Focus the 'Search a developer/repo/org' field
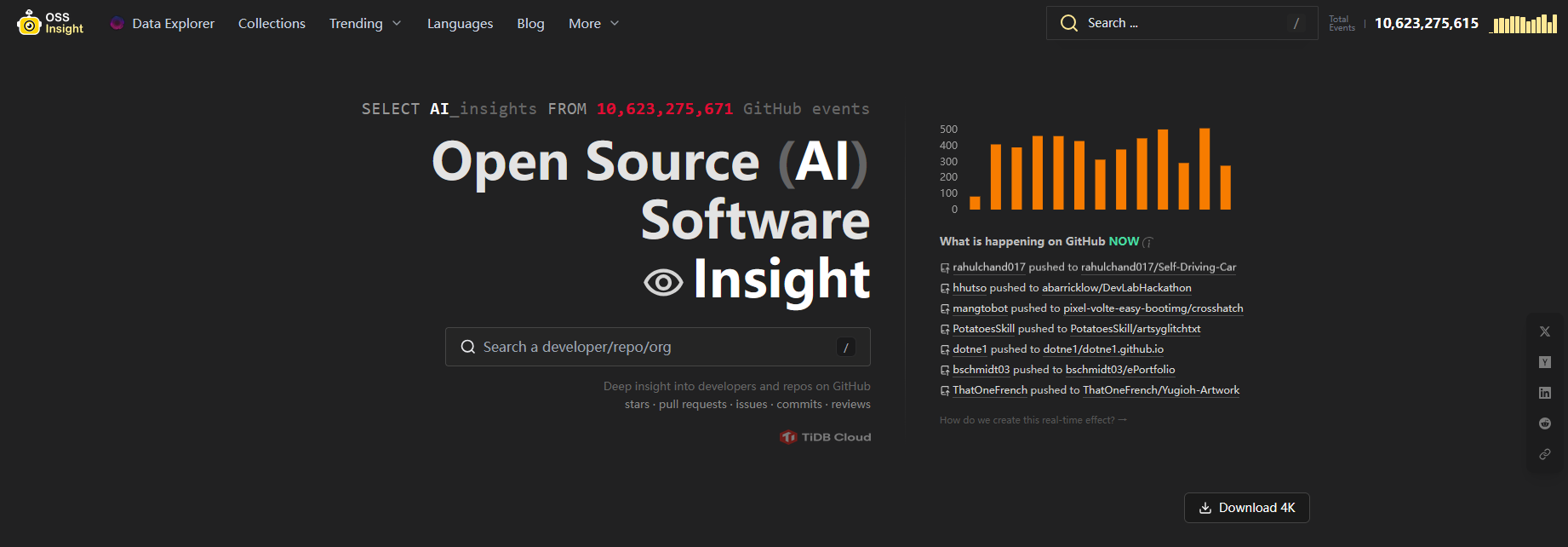 point(657,347)
